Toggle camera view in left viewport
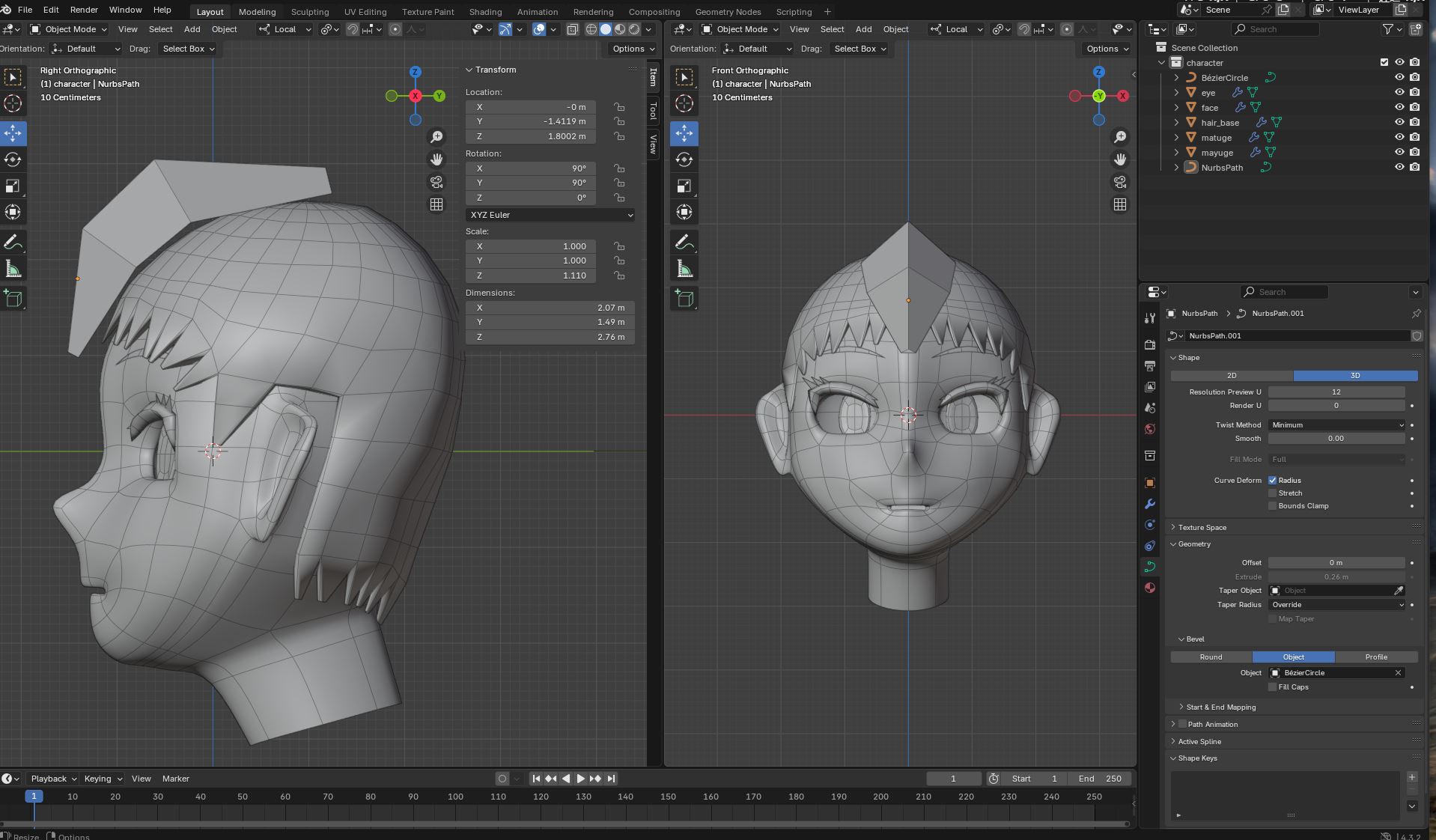This screenshot has height=840, width=1436. coord(436,182)
